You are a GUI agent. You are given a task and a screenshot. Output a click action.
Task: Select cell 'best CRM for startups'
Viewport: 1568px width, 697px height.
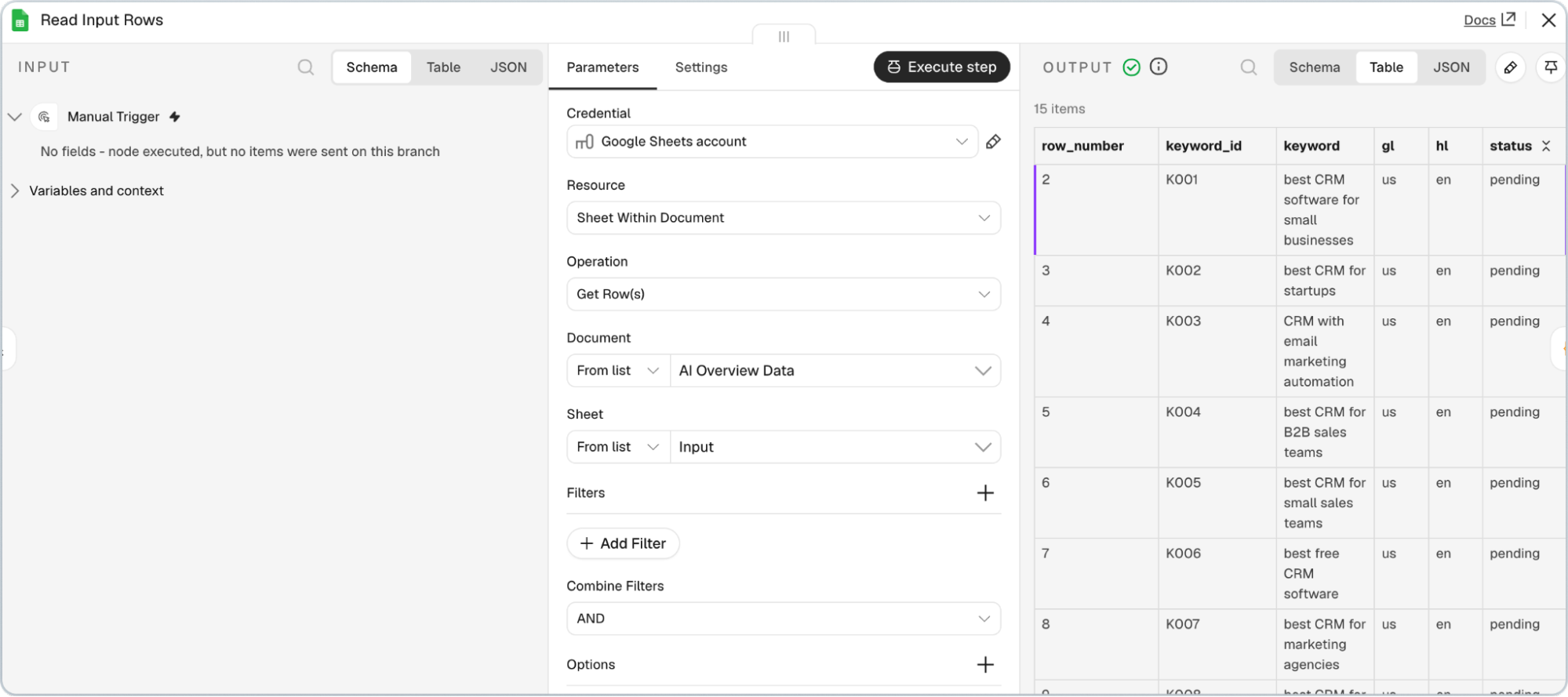1325,281
